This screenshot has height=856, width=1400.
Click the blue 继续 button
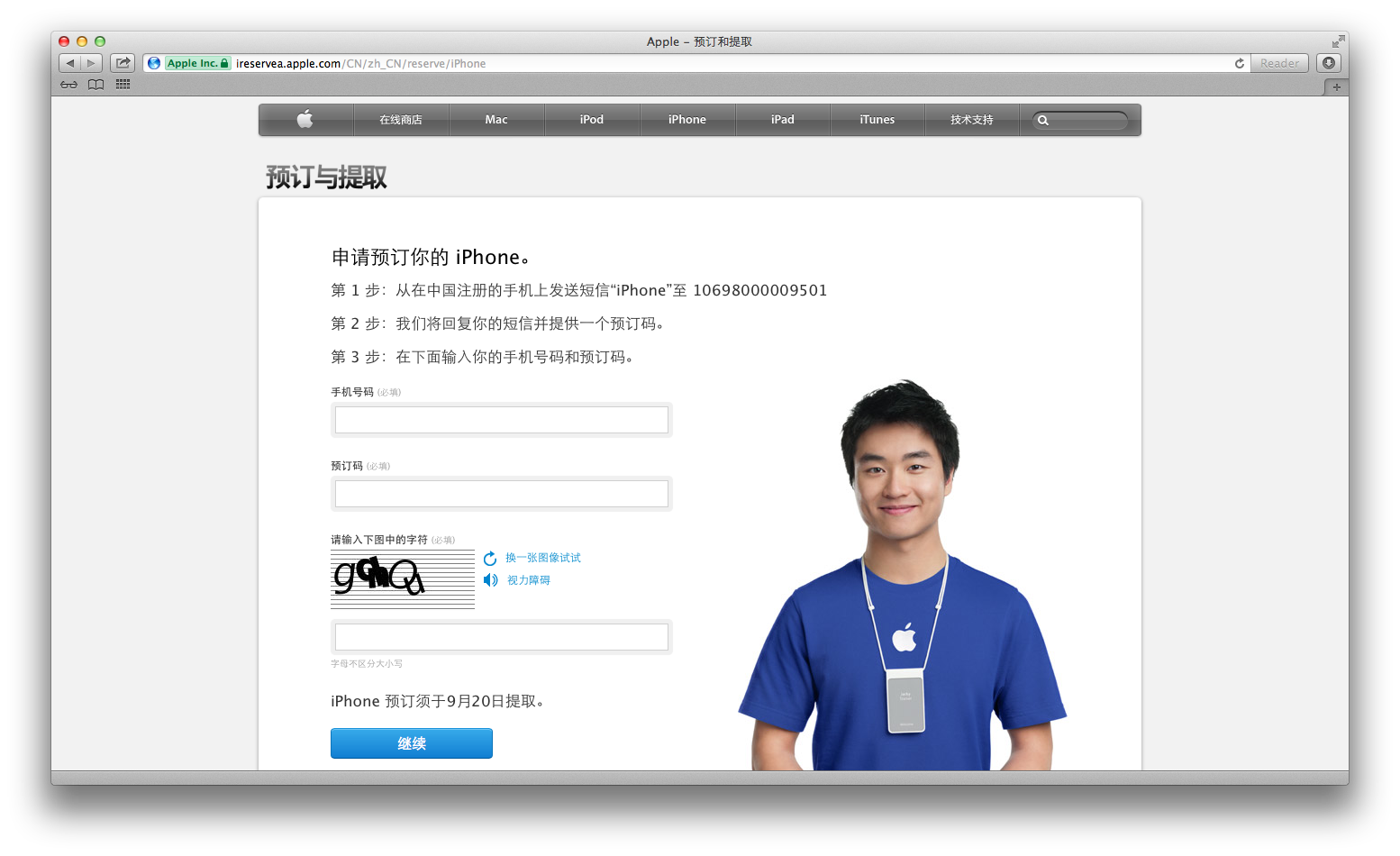(412, 743)
